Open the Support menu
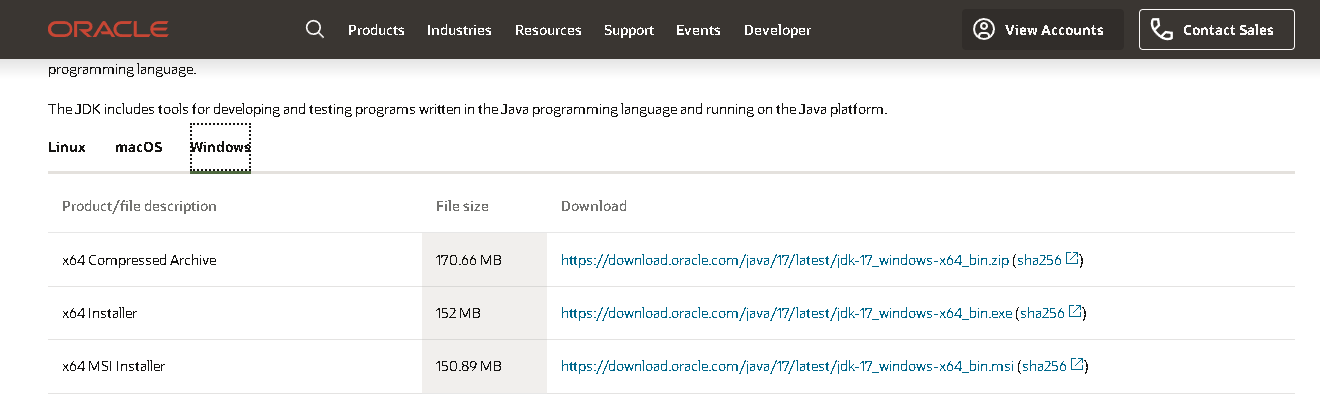1320x411 pixels. [x=629, y=30]
